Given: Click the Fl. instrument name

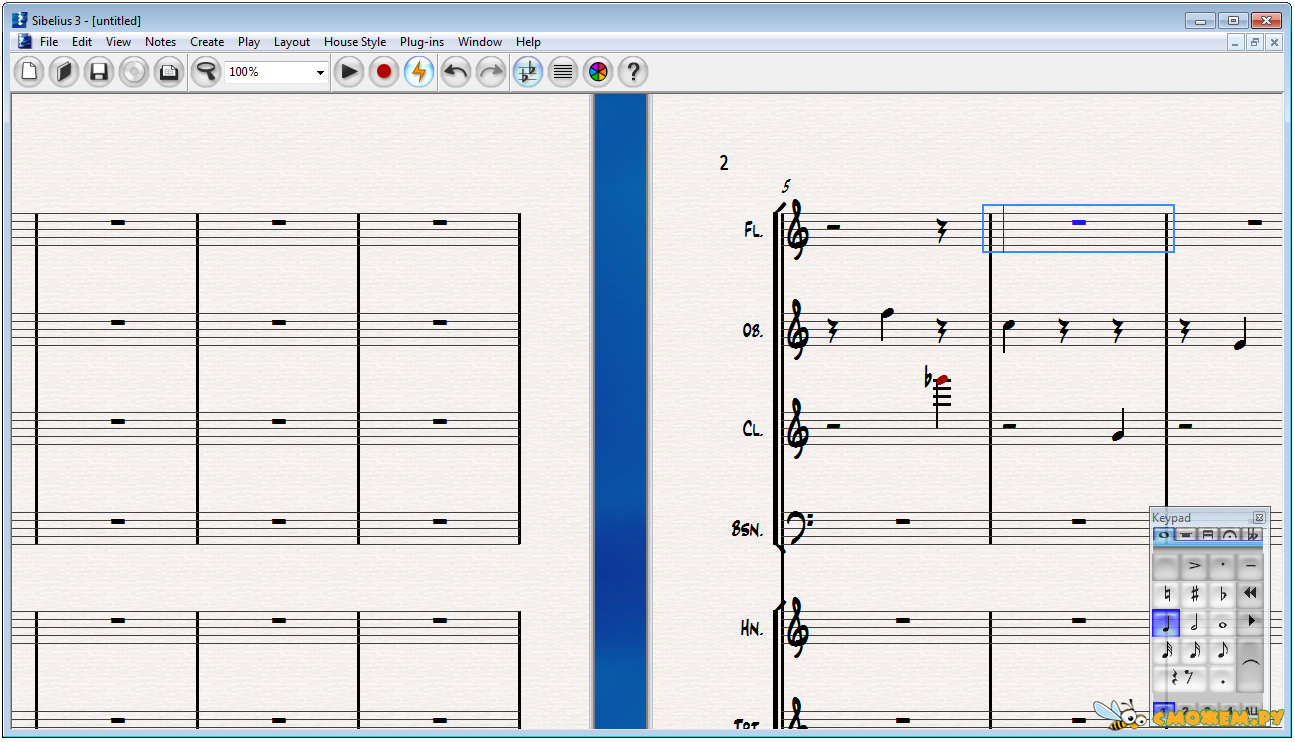Looking at the screenshot, I should [x=753, y=230].
